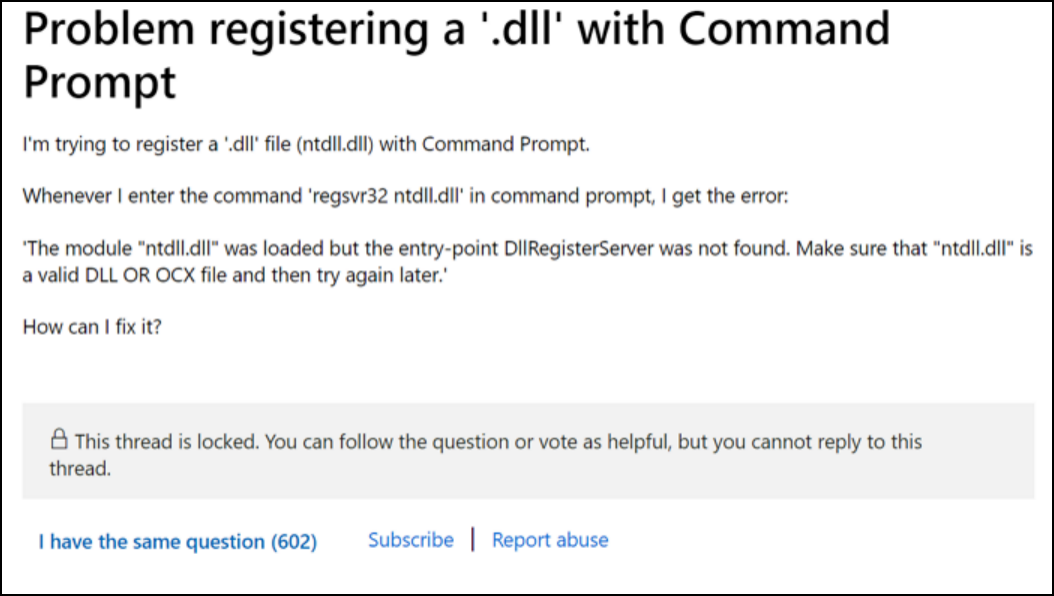
Task: Report this question as abusive
Action: pyautogui.click(x=549, y=539)
